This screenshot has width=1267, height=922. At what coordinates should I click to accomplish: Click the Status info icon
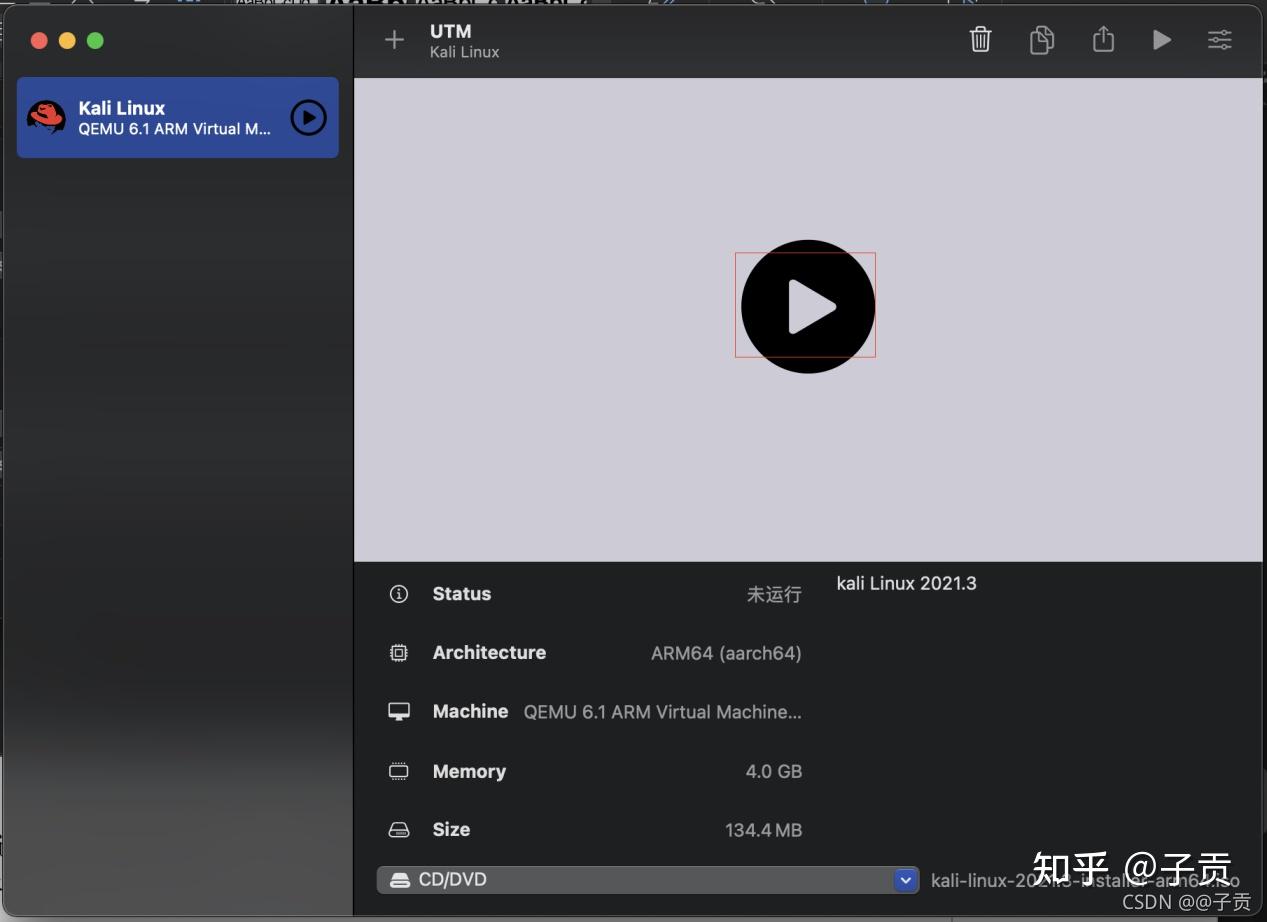click(399, 593)
